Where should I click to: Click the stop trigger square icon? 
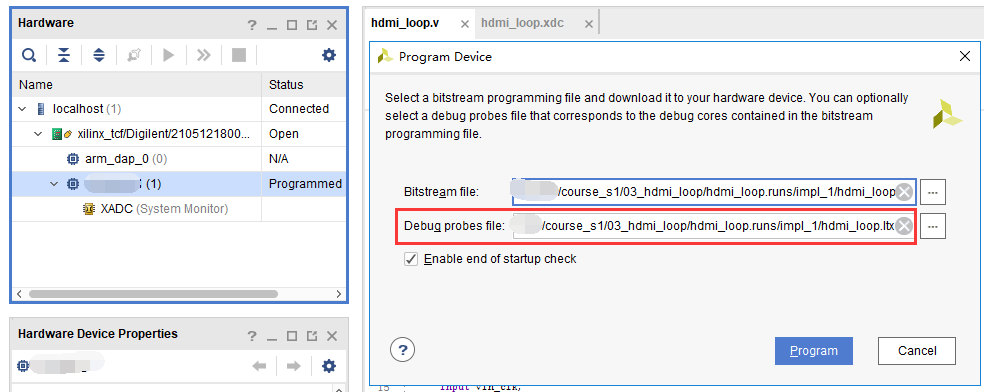tap(238, 56)
